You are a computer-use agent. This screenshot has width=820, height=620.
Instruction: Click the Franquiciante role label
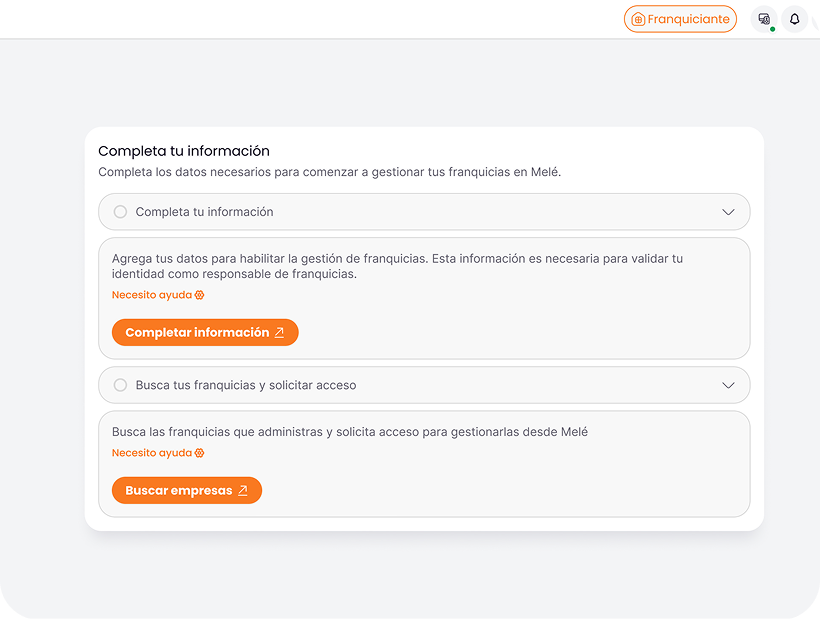click(x=688, y=19)
